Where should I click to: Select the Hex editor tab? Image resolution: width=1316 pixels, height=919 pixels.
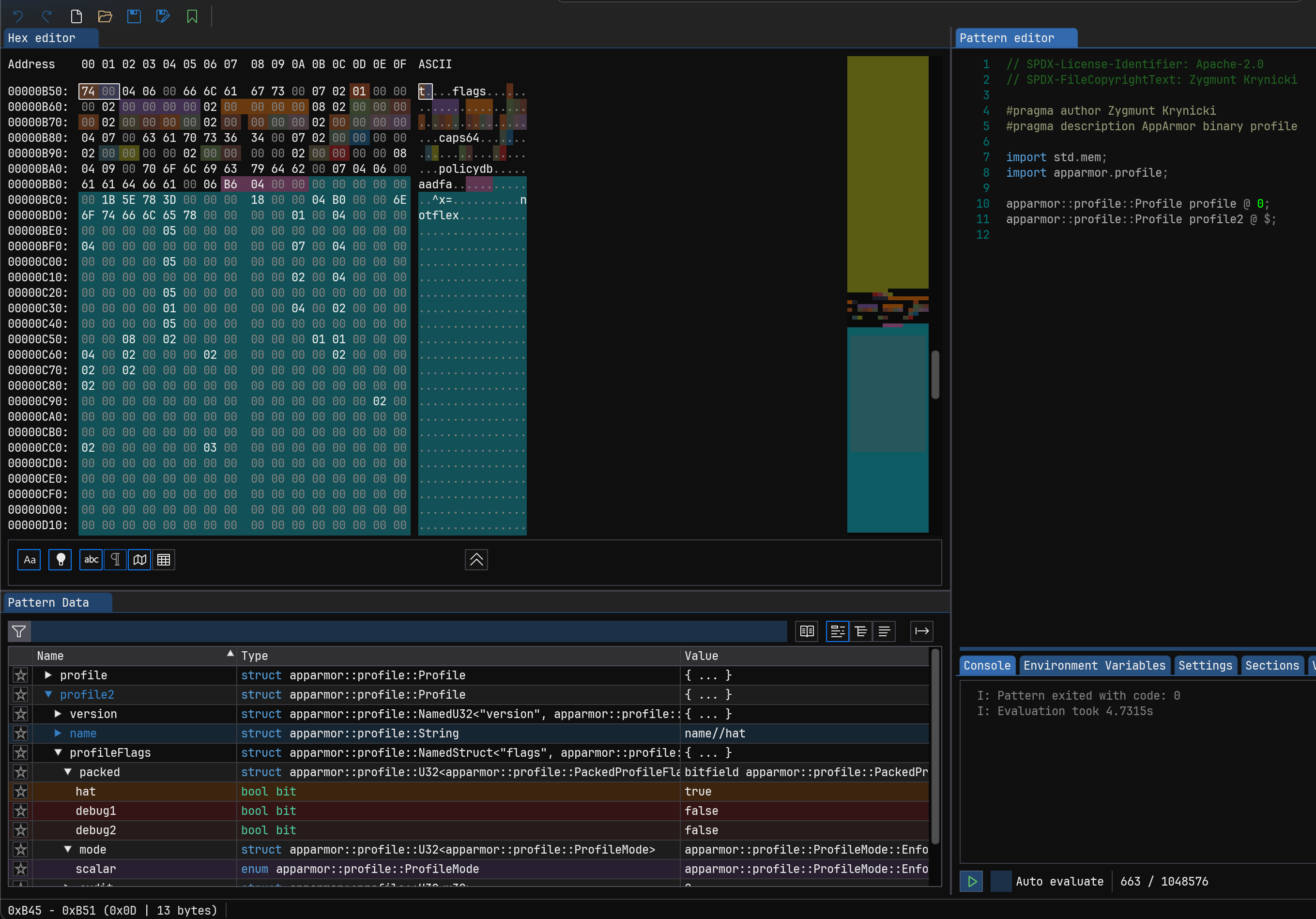tap(51, 38)
